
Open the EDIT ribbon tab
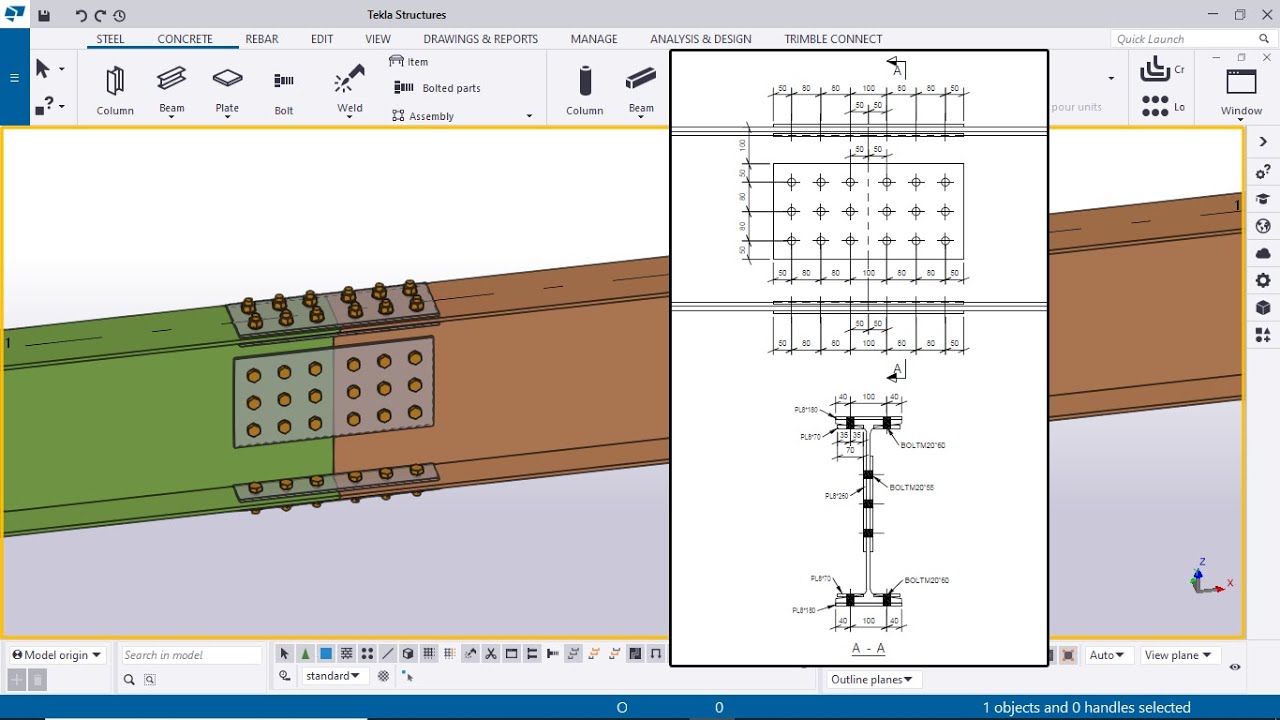point(322,39)
